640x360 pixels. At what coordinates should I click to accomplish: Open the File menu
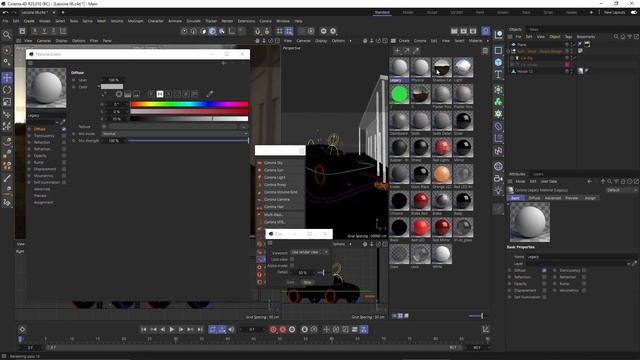coord(5,21)
